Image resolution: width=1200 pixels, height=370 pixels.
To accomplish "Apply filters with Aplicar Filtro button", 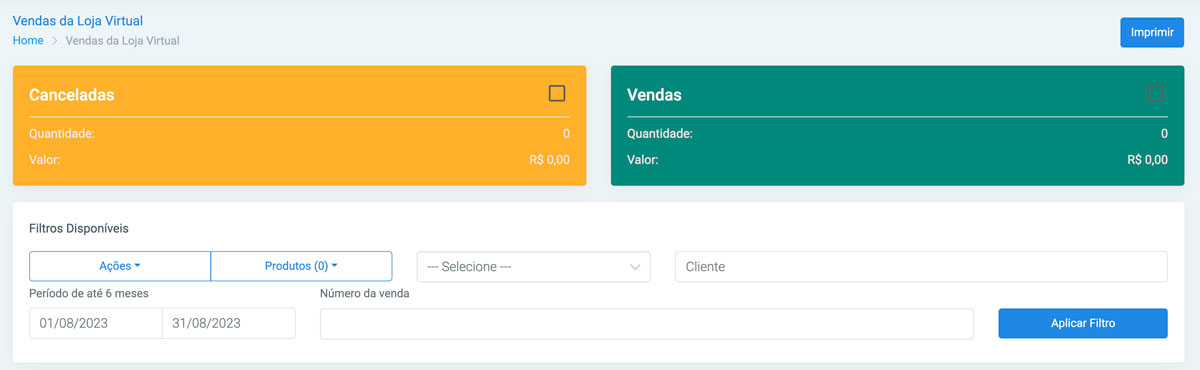I will click(x=1083, y=323).
